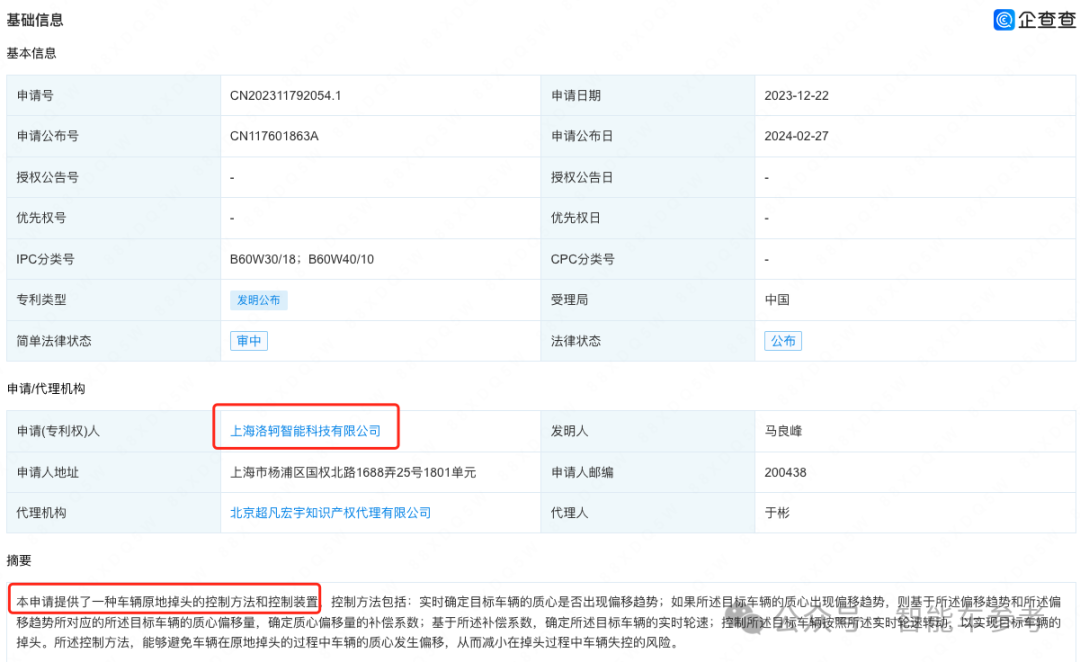Click the 法律状态 label cell
Viewport: 1080px width, 662px height.
tap(647, 340)
